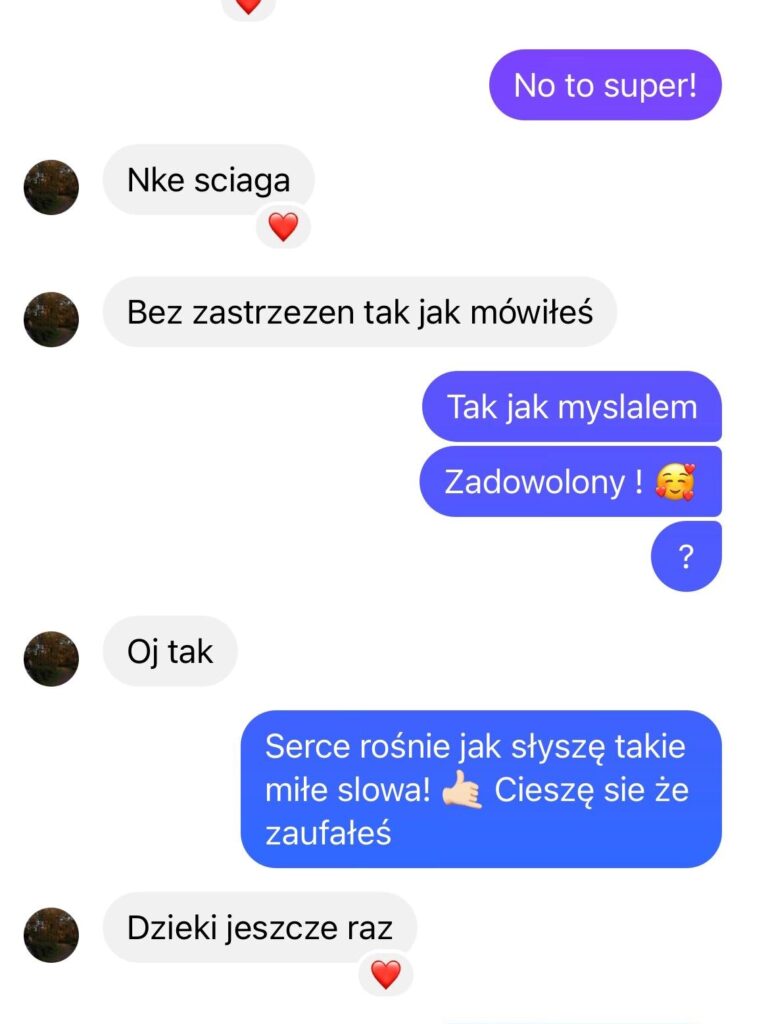
Task: Select the "Bez zastrzezen tak jak mówiłeś" message
Action: (360, 312)
